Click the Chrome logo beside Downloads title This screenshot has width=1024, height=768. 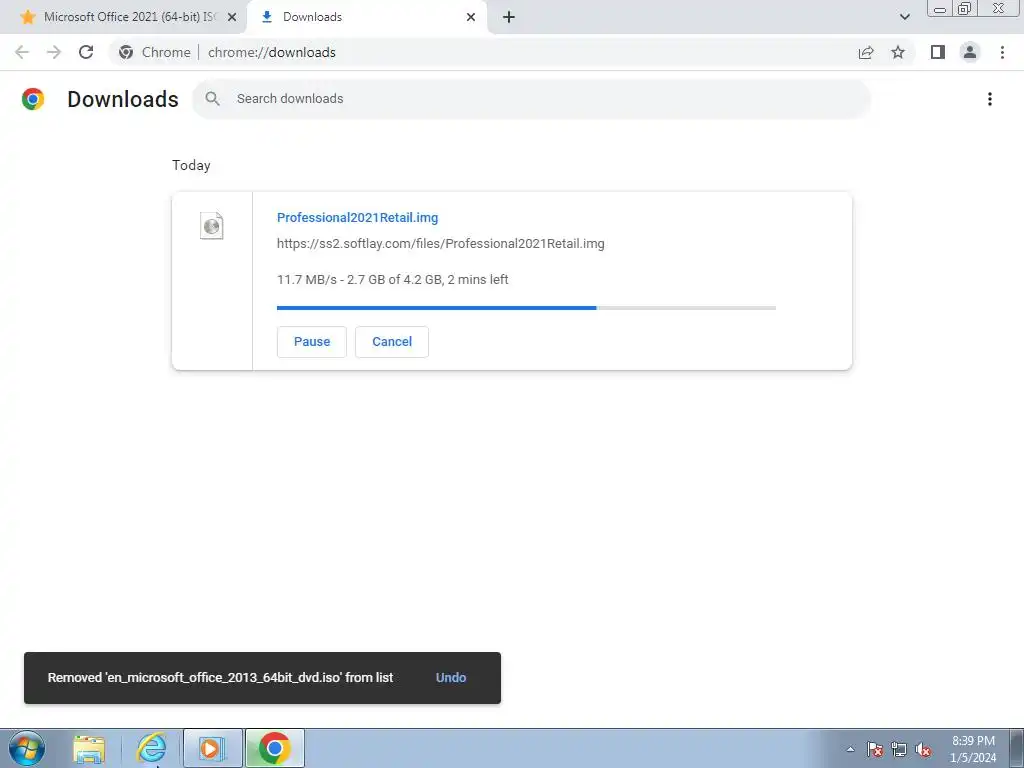click(33, 99)
